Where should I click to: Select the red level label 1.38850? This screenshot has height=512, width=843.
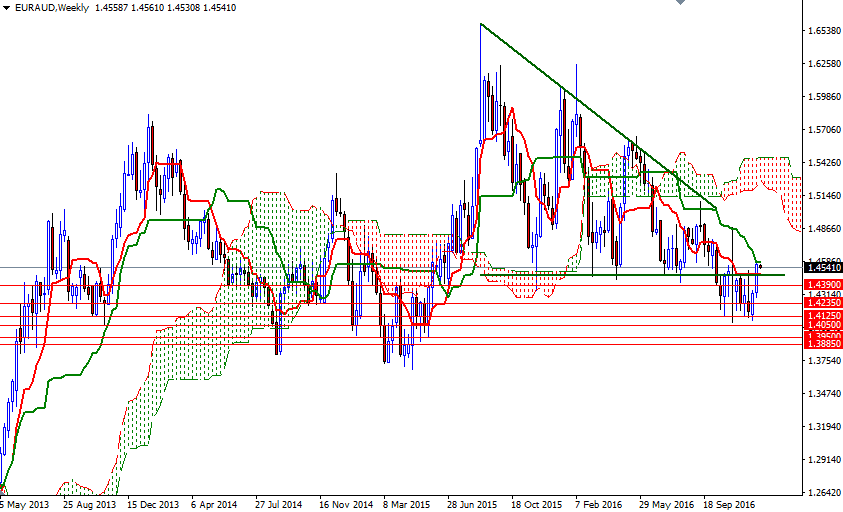click(x=824, y=344)
